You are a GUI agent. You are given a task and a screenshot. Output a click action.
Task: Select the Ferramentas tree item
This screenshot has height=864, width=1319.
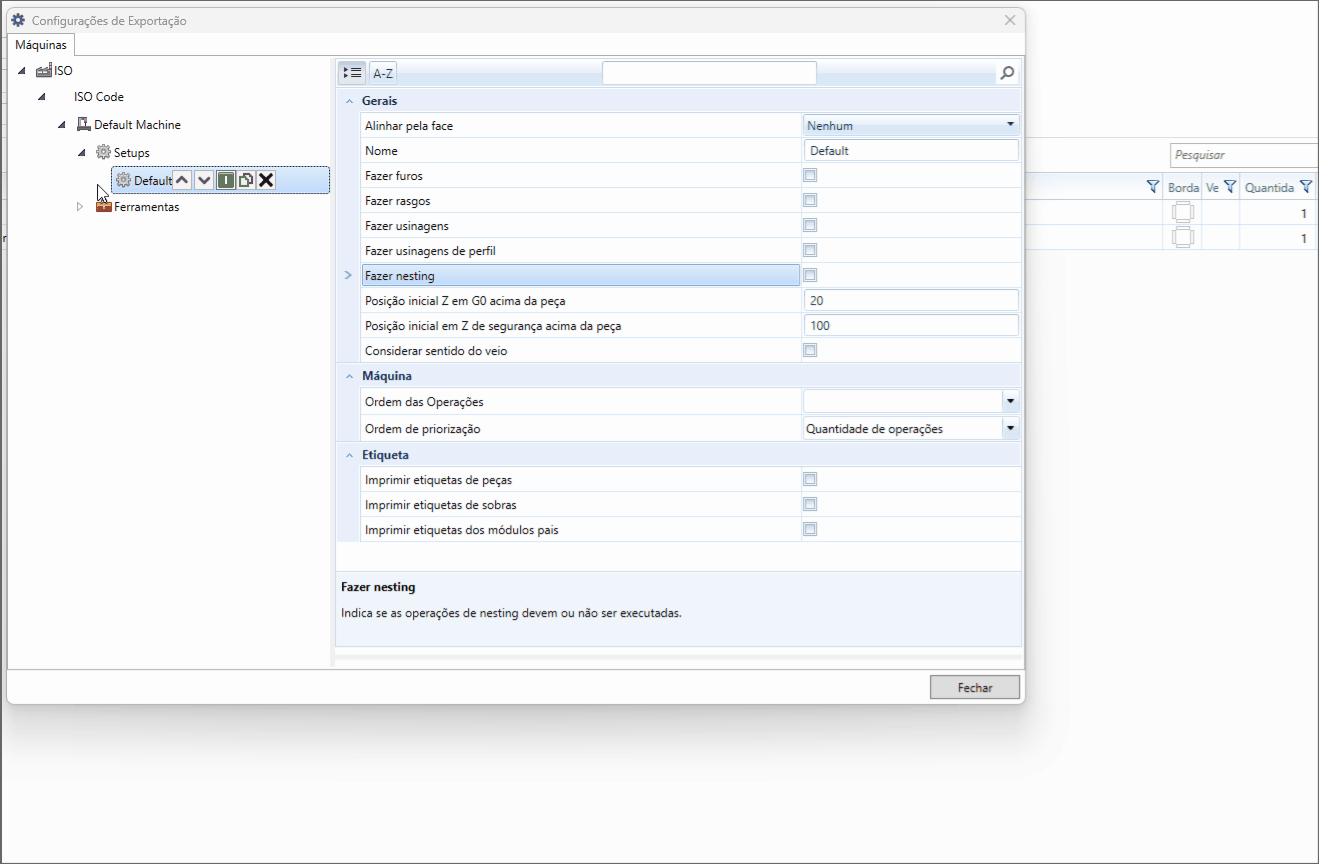(146, 207)
